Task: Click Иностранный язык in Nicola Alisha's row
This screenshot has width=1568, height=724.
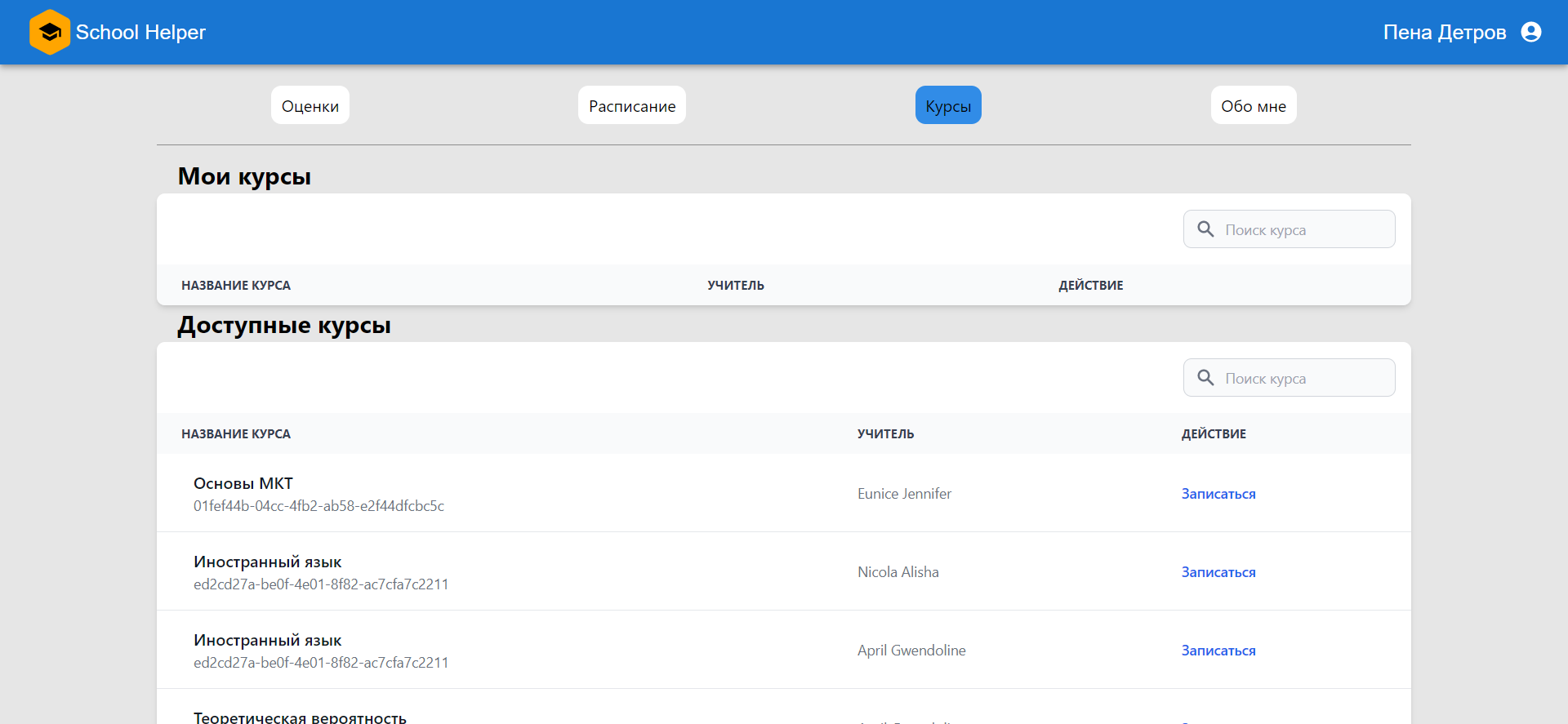Action: click(x=268, y=562)
